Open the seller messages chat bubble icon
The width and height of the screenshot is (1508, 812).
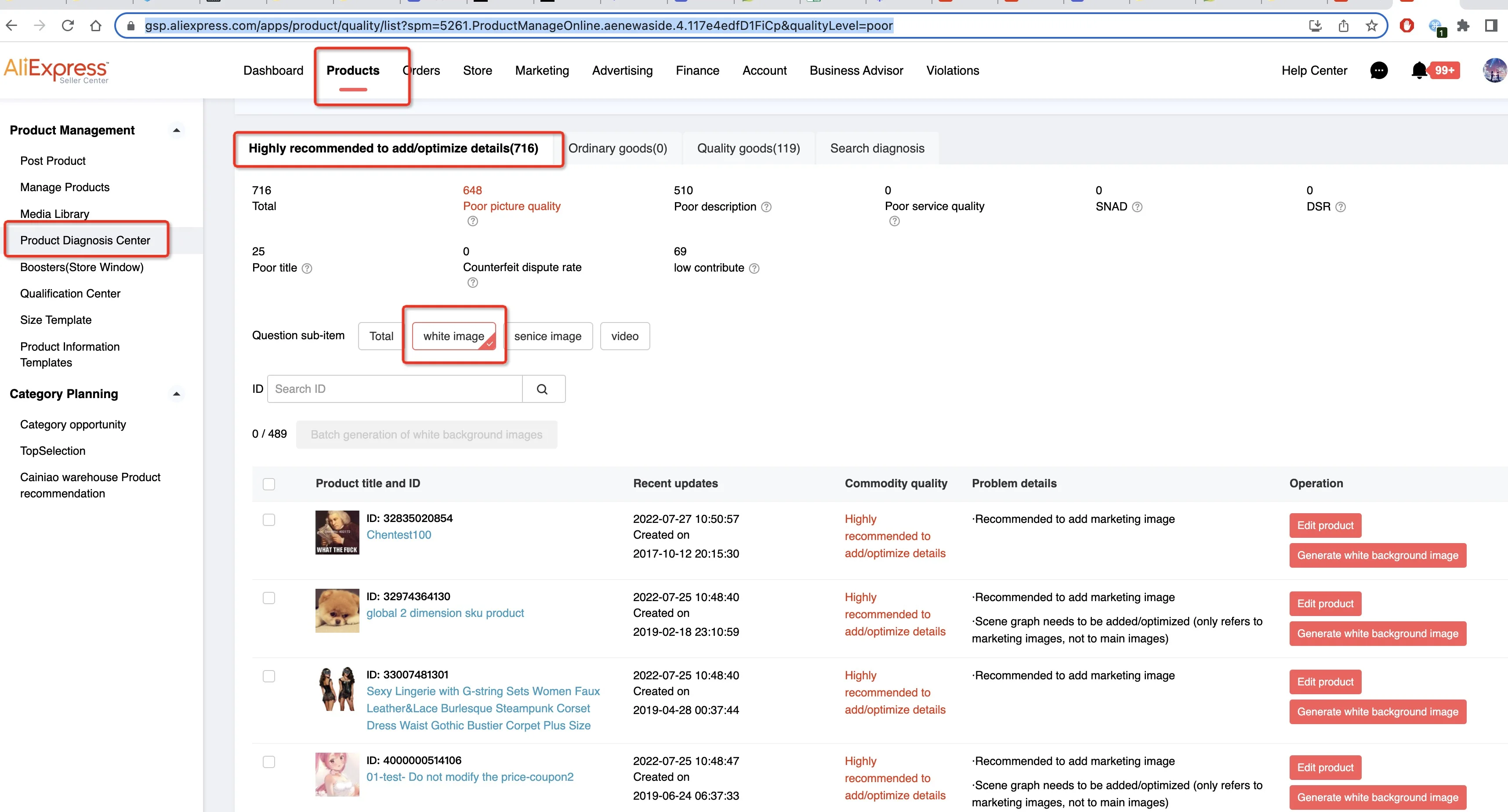pos(1379,71)
